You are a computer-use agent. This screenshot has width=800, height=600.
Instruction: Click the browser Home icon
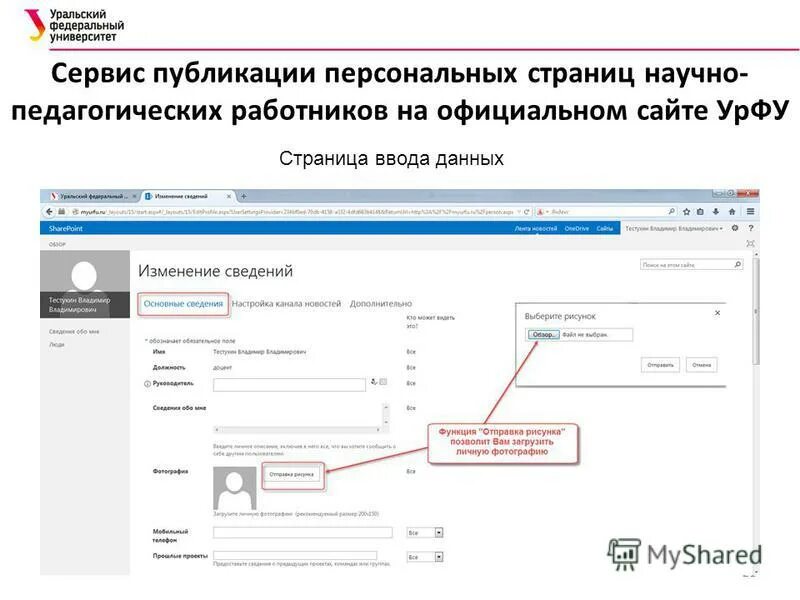pos(732,211)
